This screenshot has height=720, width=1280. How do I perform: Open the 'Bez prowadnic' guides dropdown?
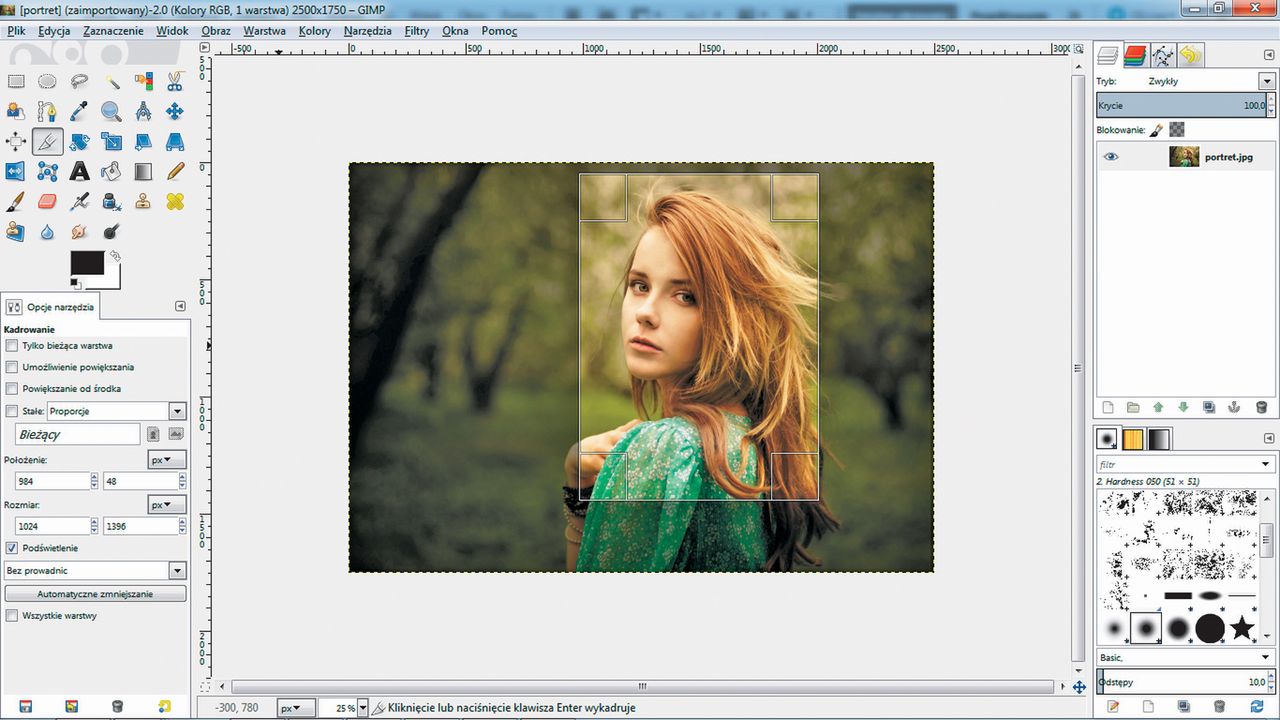tap(95, 571)
